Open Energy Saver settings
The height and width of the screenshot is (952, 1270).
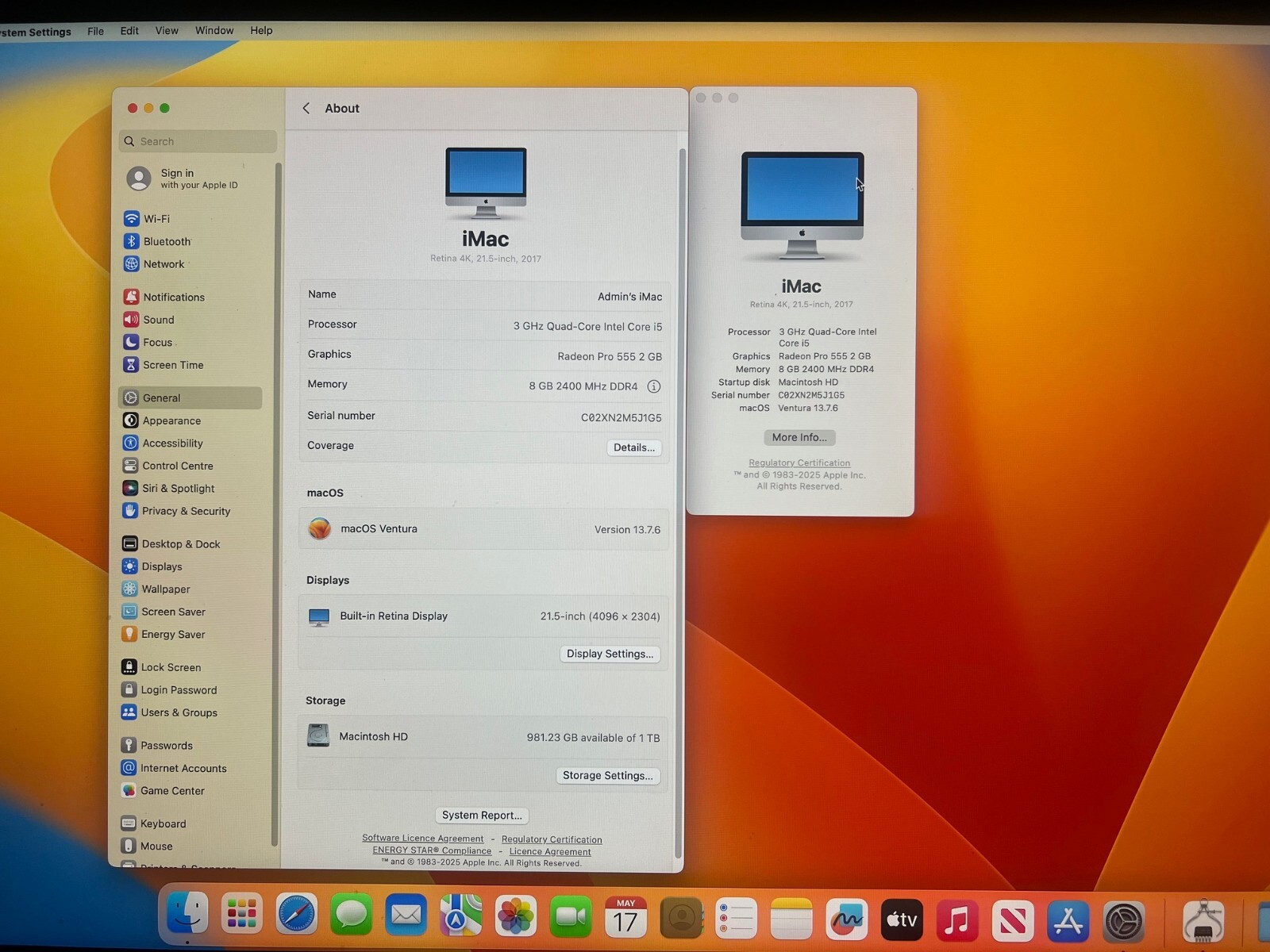click(164, 634)
